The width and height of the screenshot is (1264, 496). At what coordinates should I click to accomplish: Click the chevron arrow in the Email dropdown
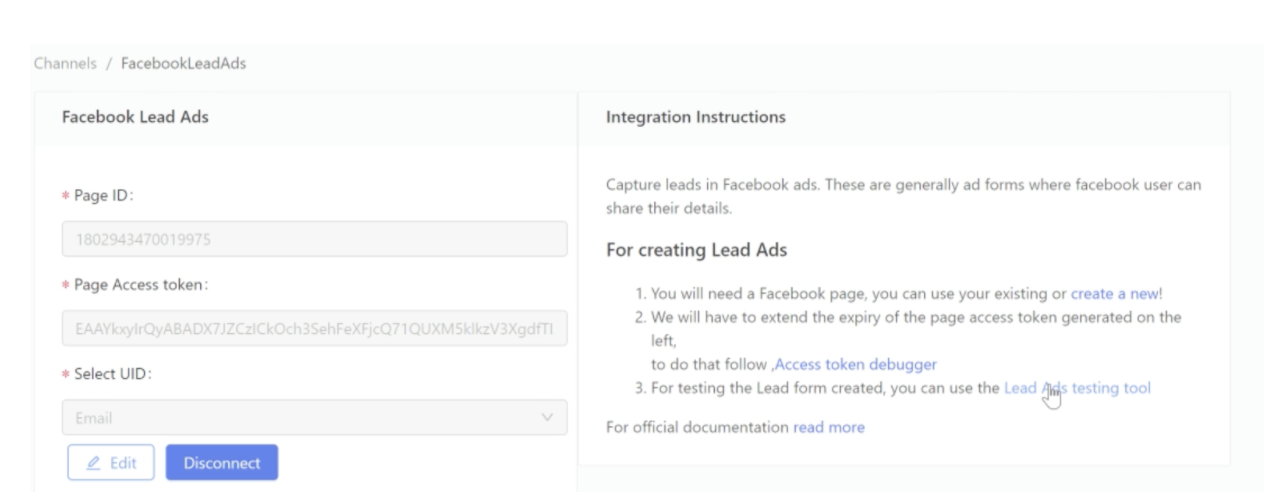point(547,418)
